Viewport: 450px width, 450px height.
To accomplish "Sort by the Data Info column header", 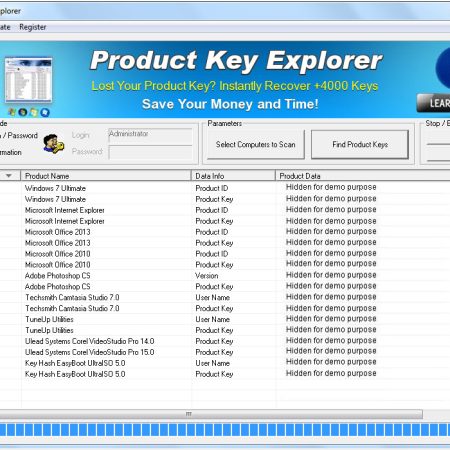I will 233,176.
